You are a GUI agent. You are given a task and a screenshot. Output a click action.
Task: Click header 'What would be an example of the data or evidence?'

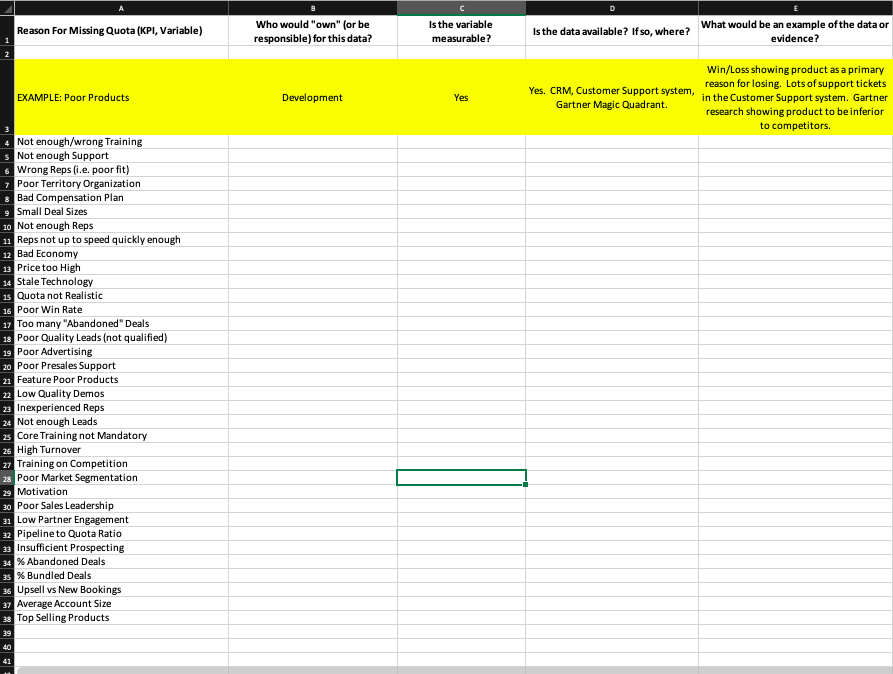point(795,31)
